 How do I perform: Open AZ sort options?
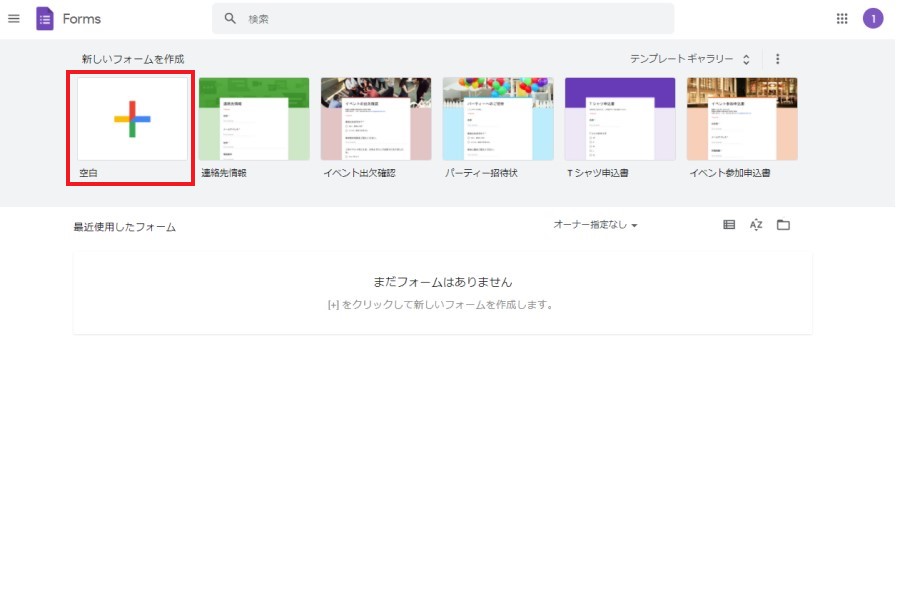pyautogui.click(x=756, y=225)
